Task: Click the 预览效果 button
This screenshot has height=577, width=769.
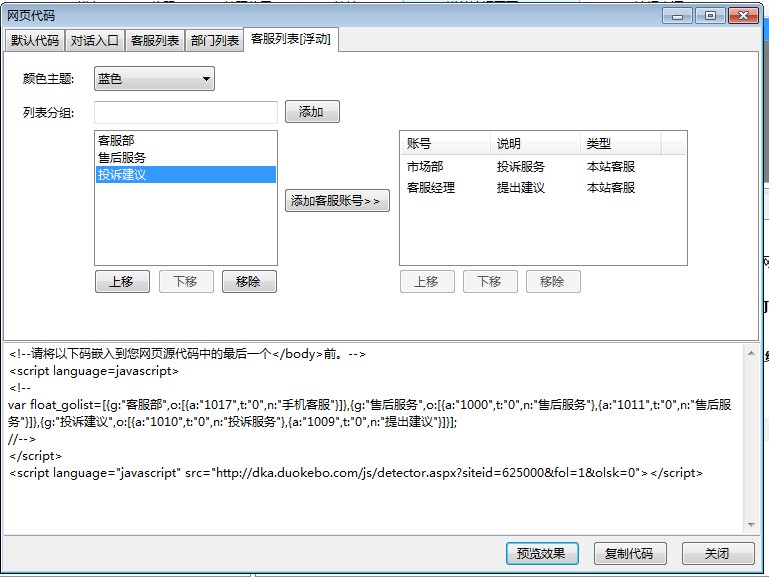Action: [x=542, y=554]
